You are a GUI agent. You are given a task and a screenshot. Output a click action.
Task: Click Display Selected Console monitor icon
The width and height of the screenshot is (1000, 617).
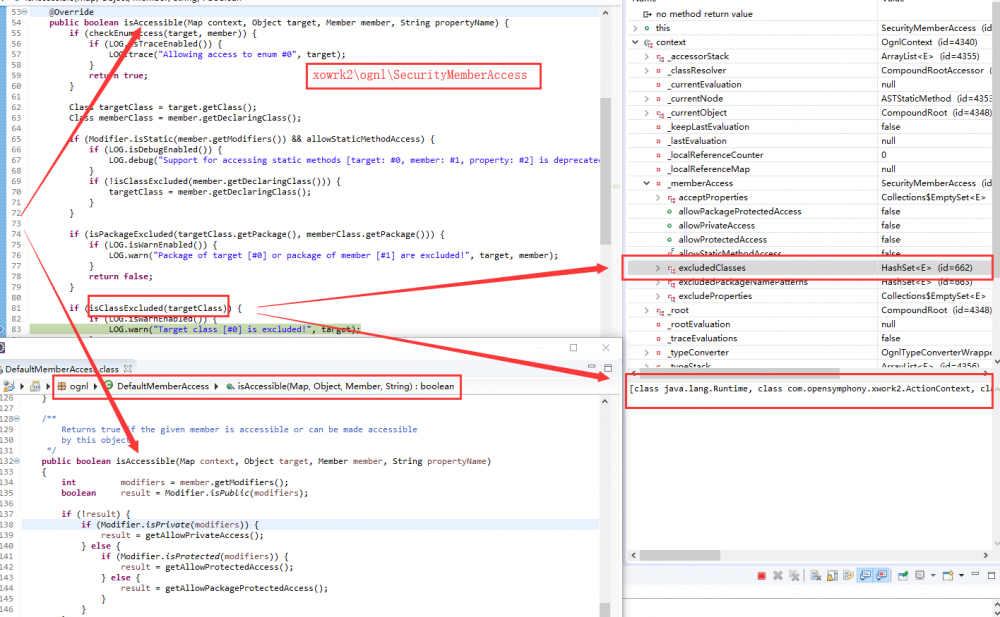pos(920,575)
